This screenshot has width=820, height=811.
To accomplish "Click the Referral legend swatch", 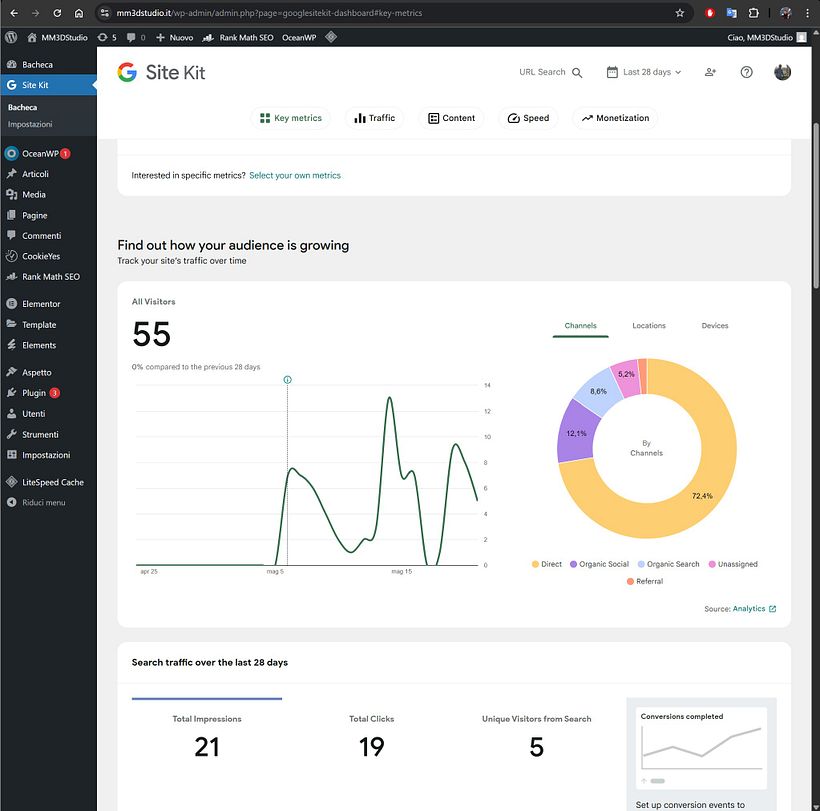I will coord(630,581).
